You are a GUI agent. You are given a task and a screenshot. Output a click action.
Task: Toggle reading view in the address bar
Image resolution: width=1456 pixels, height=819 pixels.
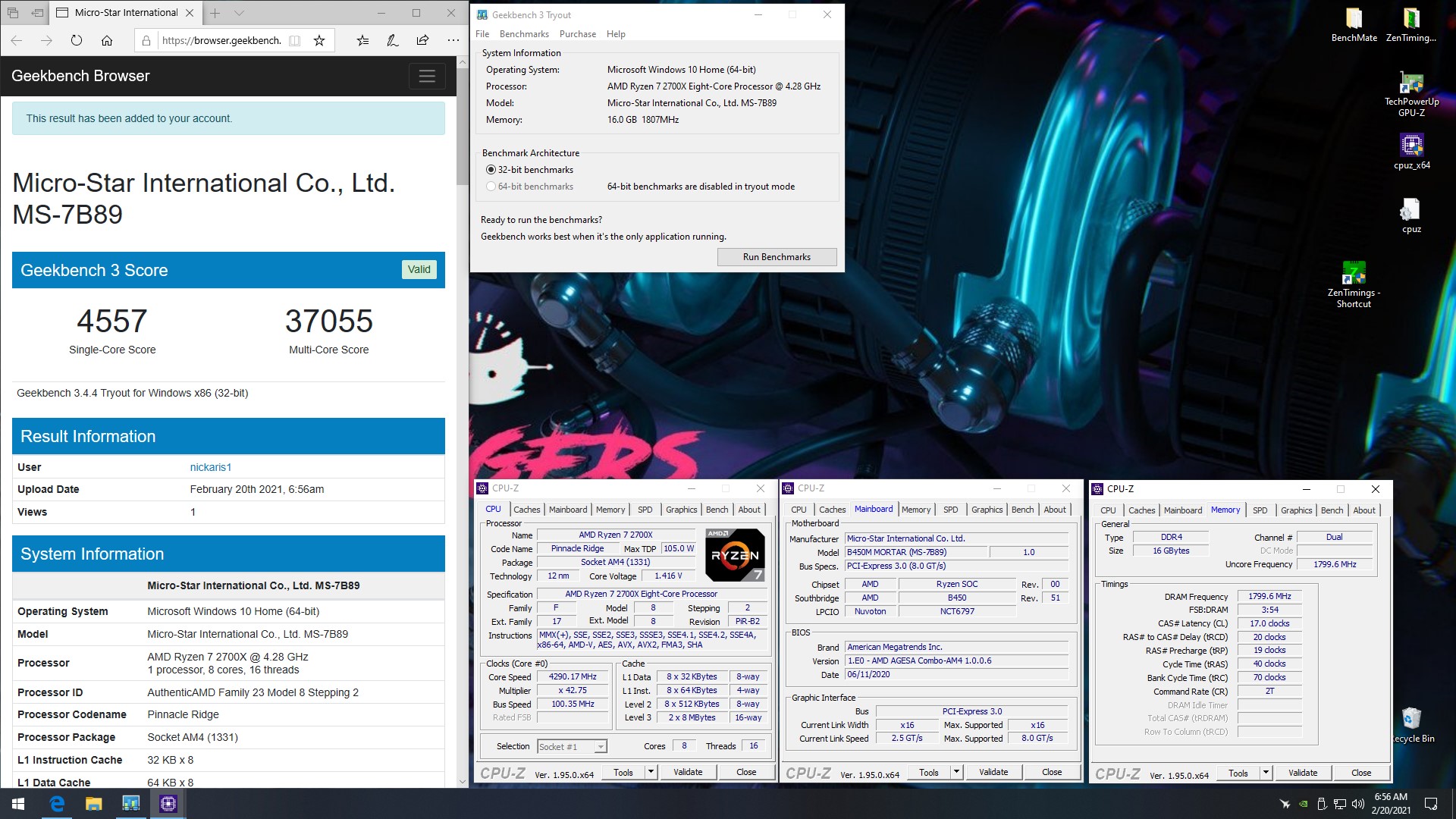click(x=295, y=40)
